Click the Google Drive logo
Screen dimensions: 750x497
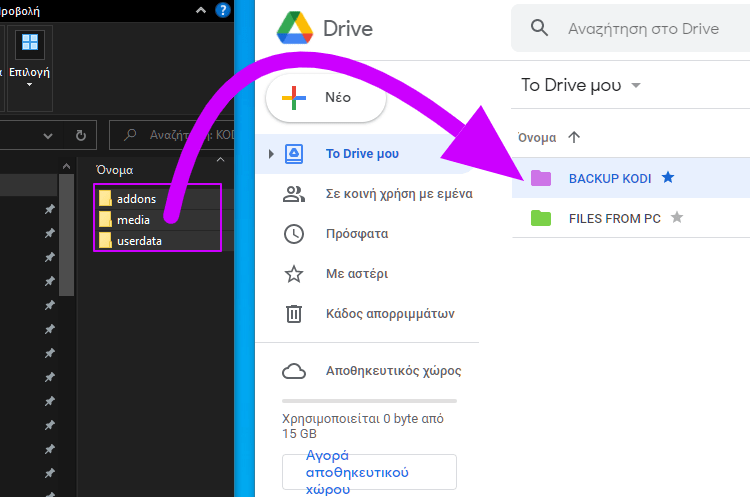tap(295, 29)
